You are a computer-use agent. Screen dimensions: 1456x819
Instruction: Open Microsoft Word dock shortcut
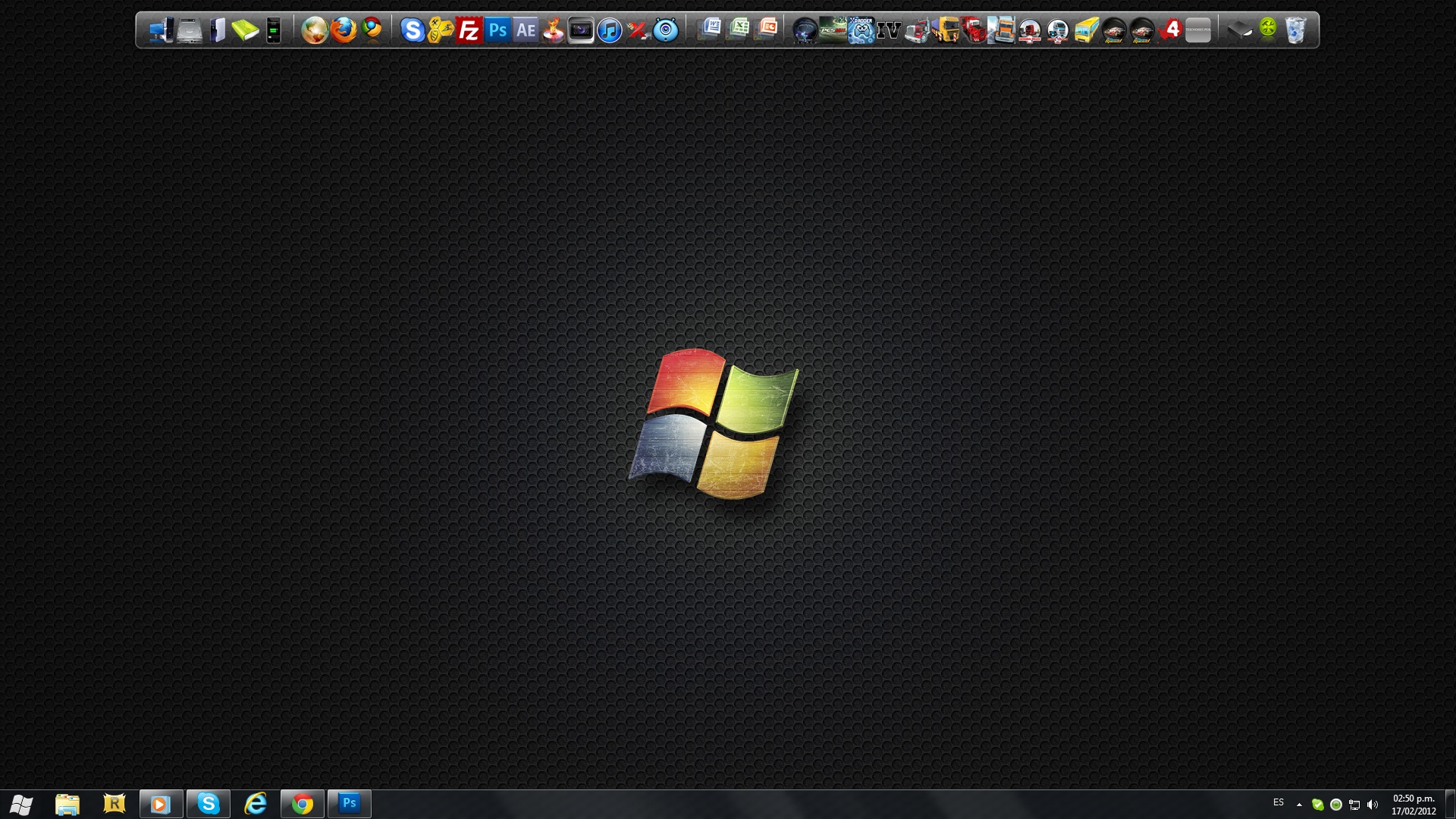coord(711,30)
